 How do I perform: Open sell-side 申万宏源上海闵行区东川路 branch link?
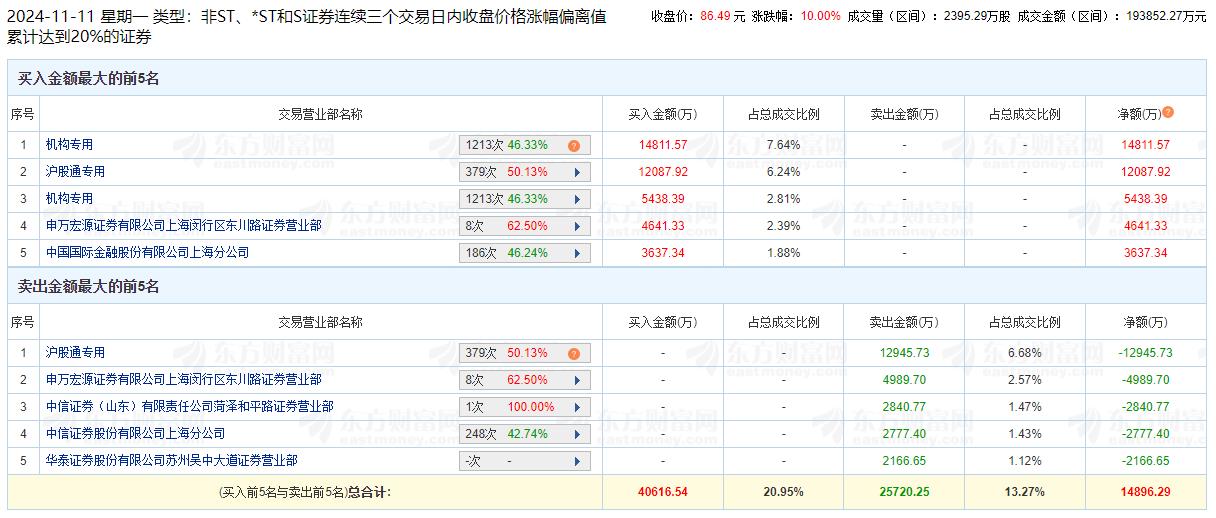tap(183, 380)
